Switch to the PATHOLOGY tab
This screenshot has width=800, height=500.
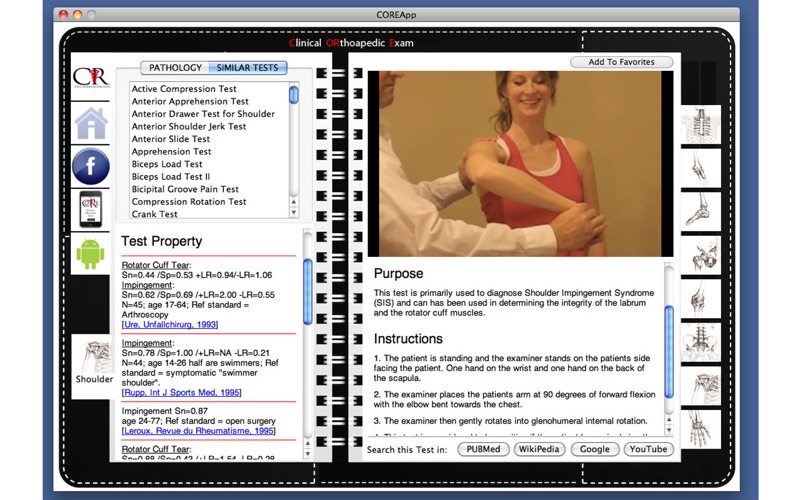coord(175,68)
